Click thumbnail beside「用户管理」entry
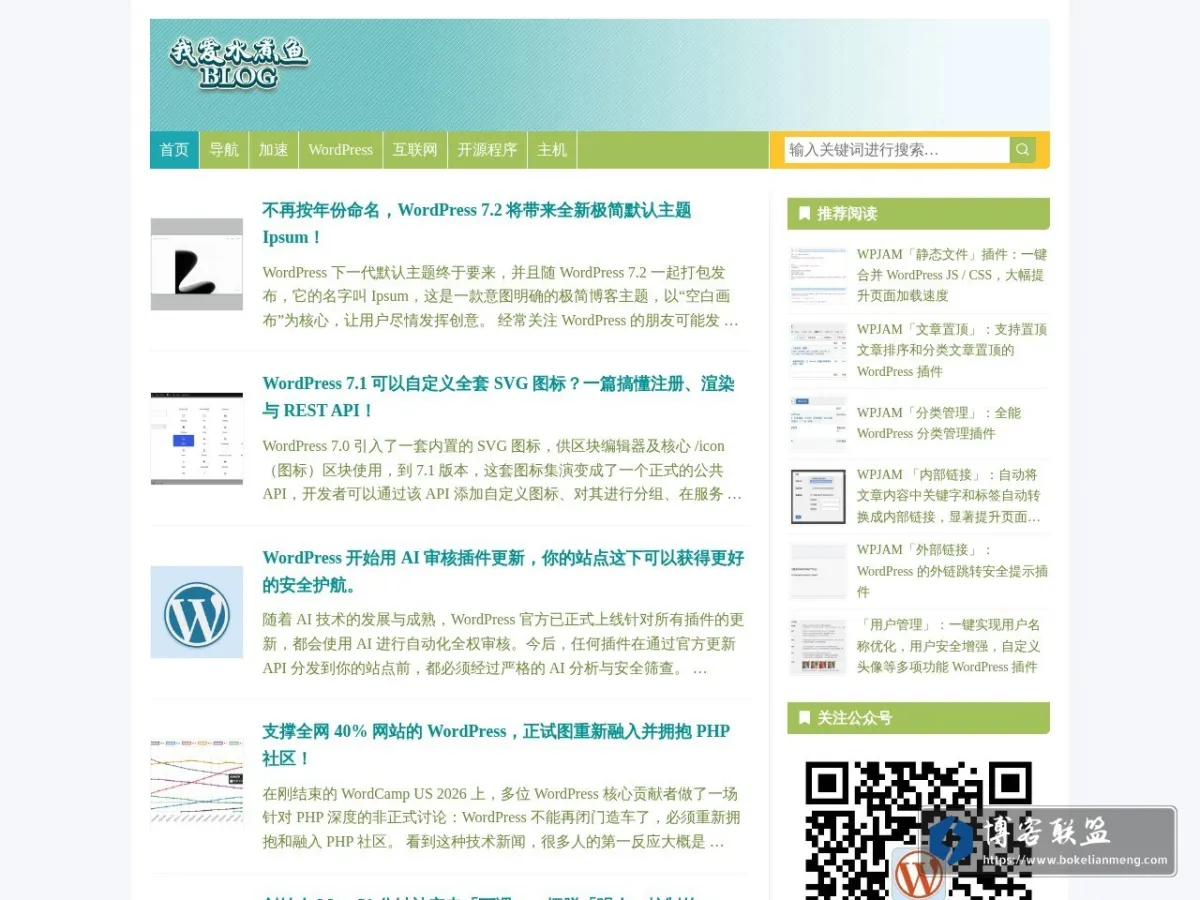 818,646
